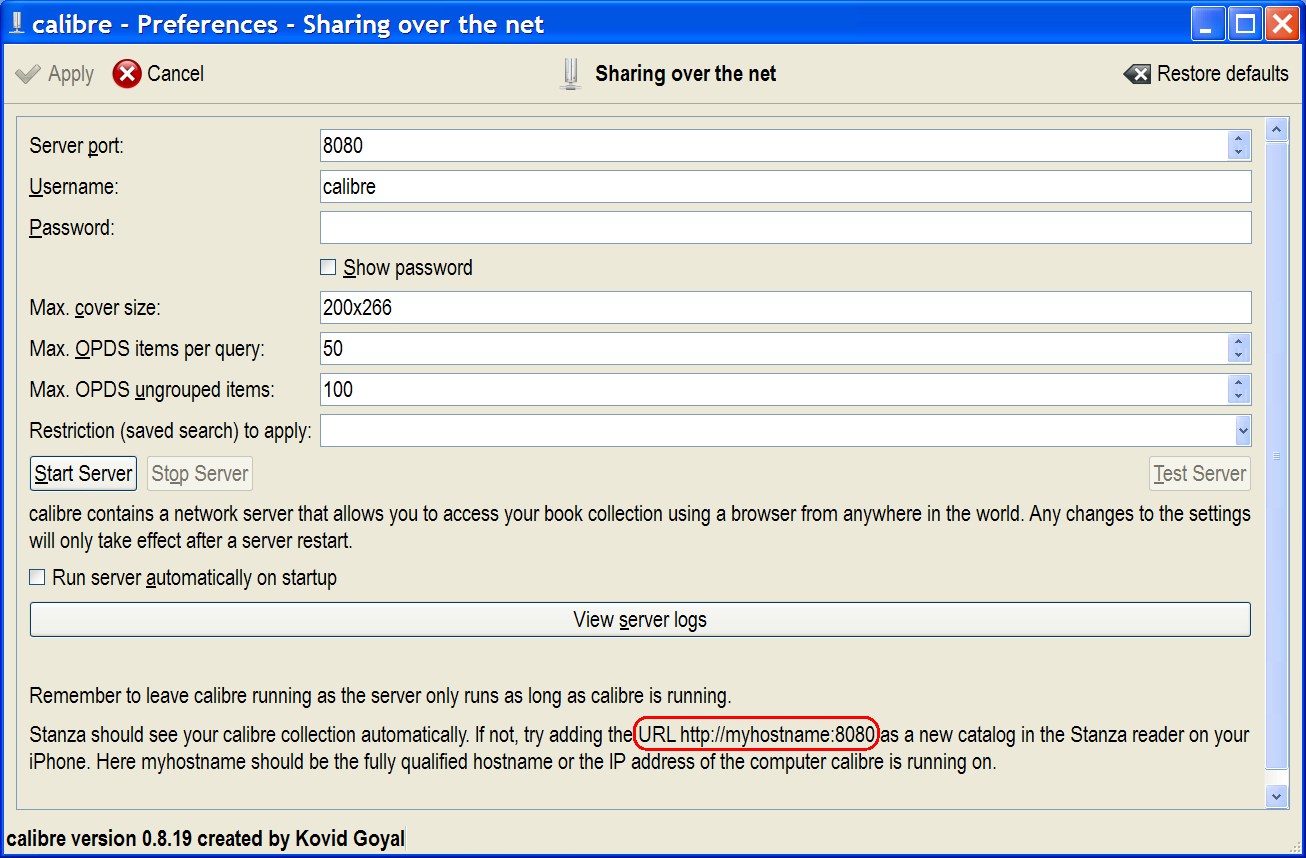Click the "Username:" label
The width and height of the screenshot is (1306, 858).
pyautogui.click(x=74, y=187)
